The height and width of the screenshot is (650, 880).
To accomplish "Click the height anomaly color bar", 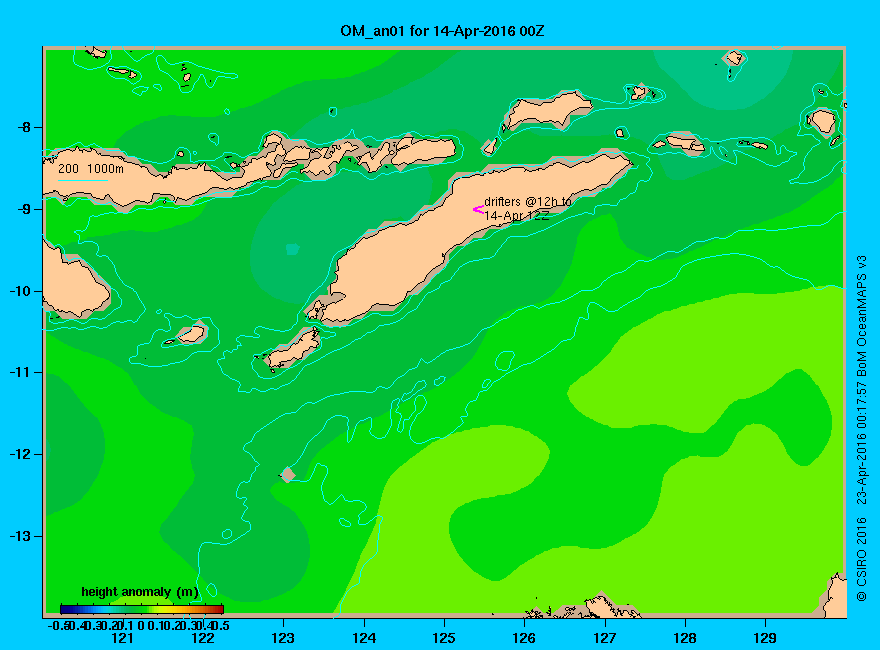I will pos(142,609).
